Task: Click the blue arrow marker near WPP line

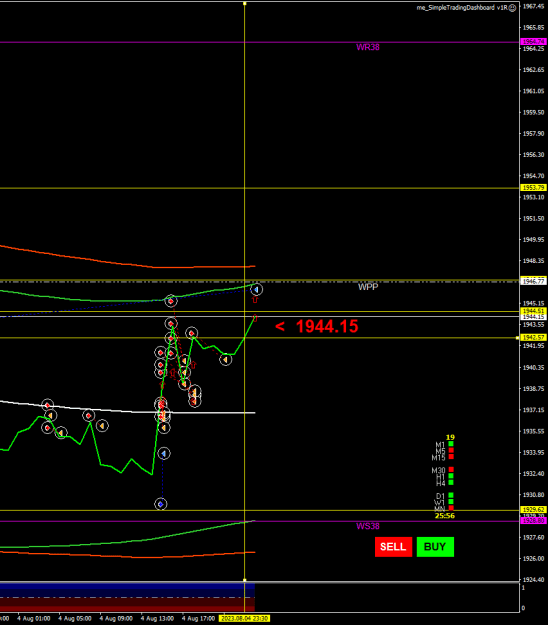Action: click(x=256, y=289)
